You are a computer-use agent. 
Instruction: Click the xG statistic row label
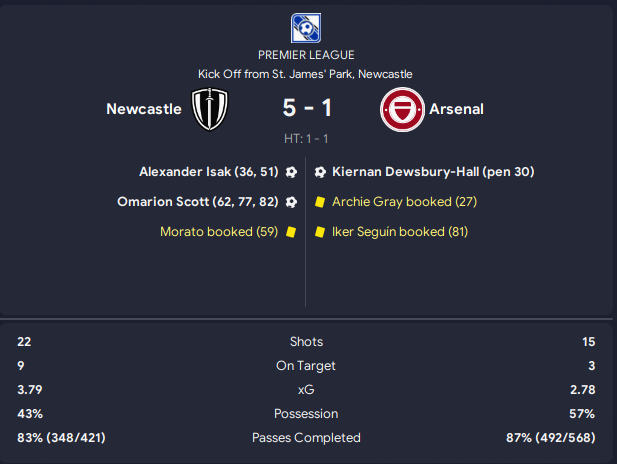pos(306,390)
